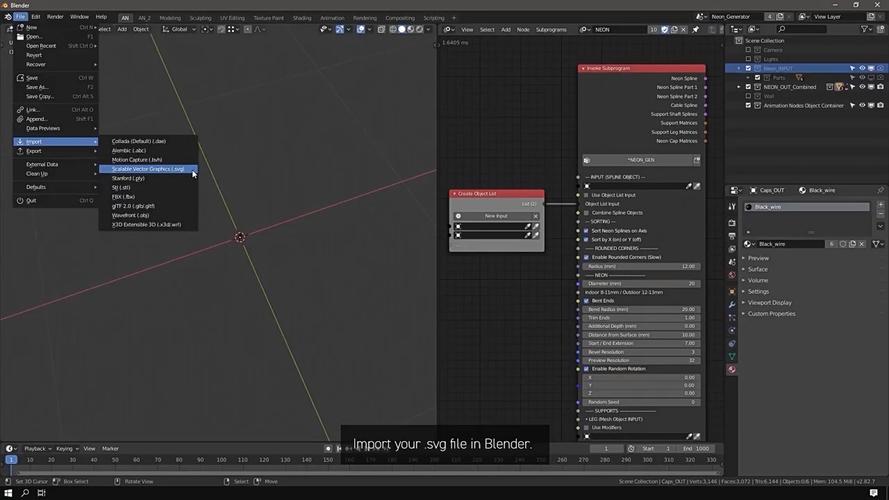Open the Export submenu
Viewport: 889px width, 500px height.
[x=56, y=151]
